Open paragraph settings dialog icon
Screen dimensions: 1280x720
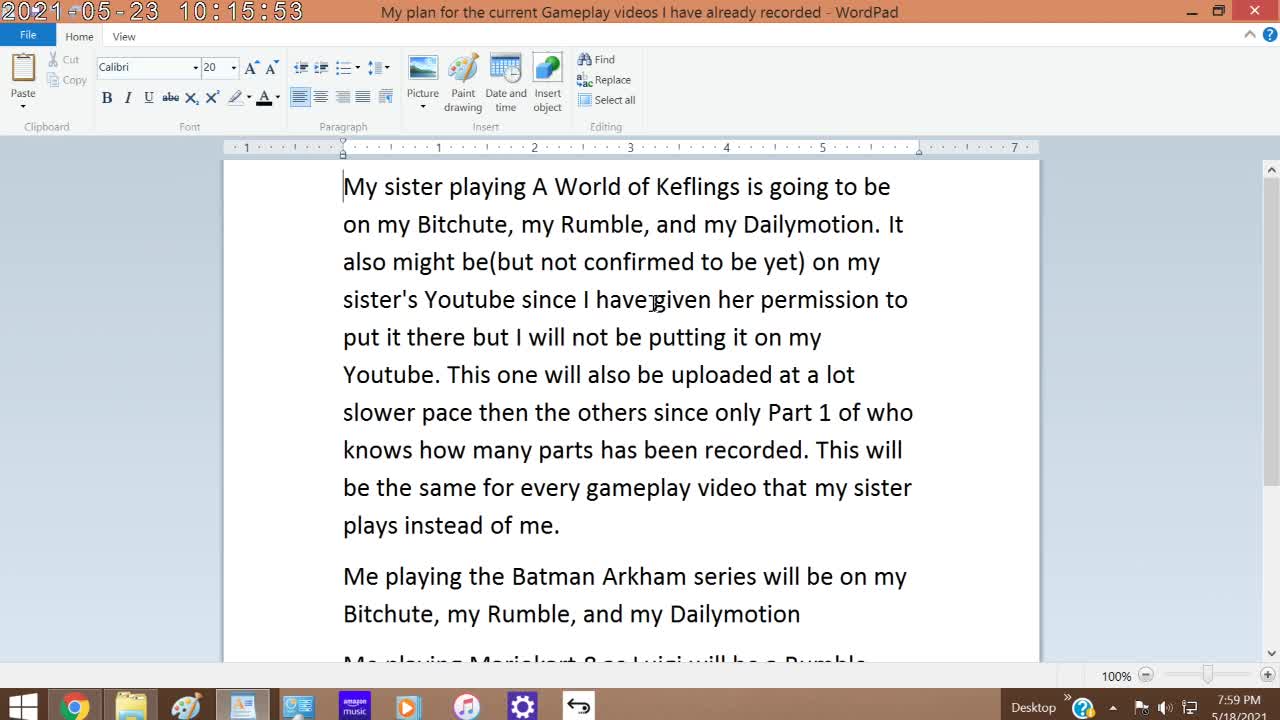click(x=385, y=97)
